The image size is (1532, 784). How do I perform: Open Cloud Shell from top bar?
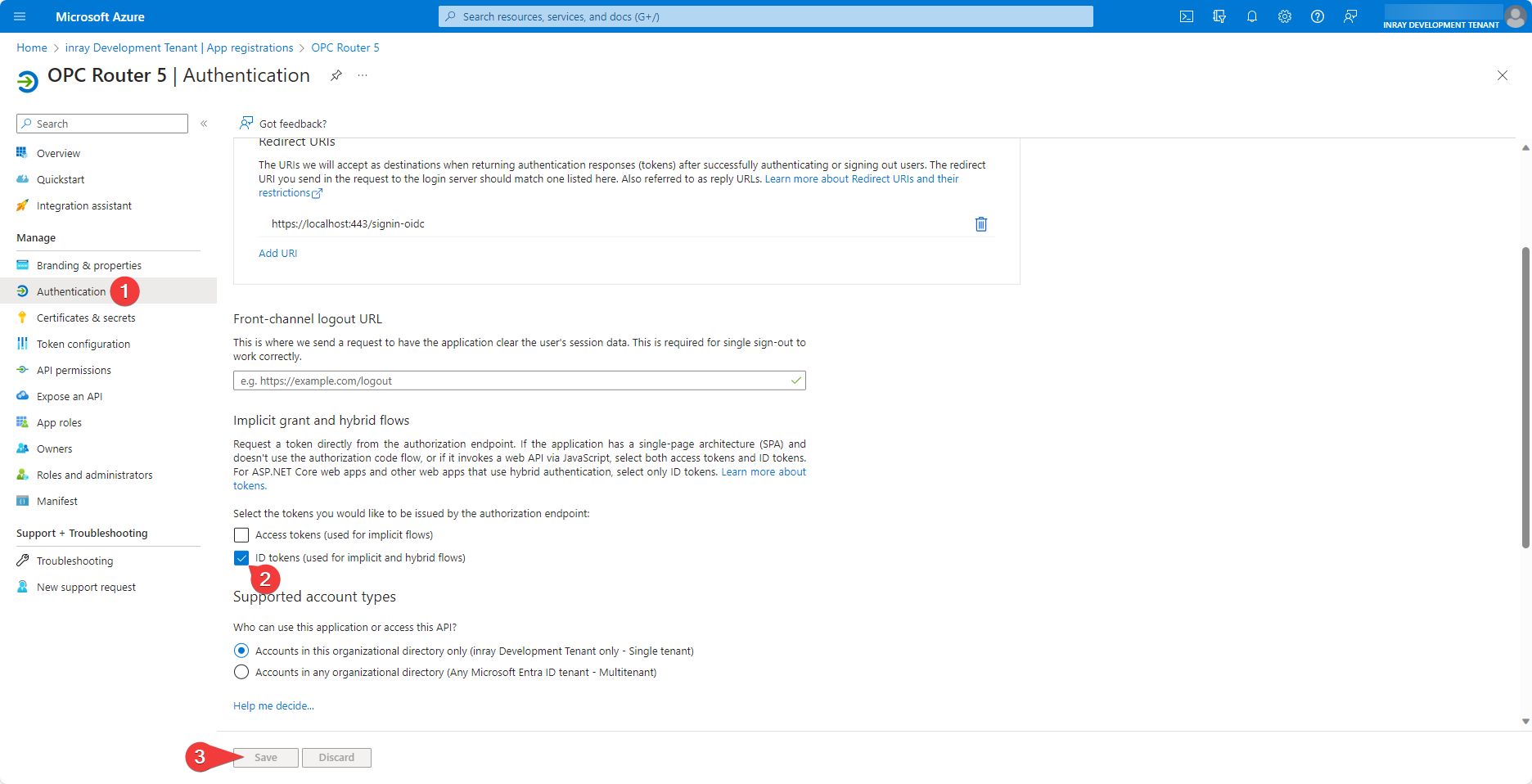pyautogui.click(x=1187, y=16)
